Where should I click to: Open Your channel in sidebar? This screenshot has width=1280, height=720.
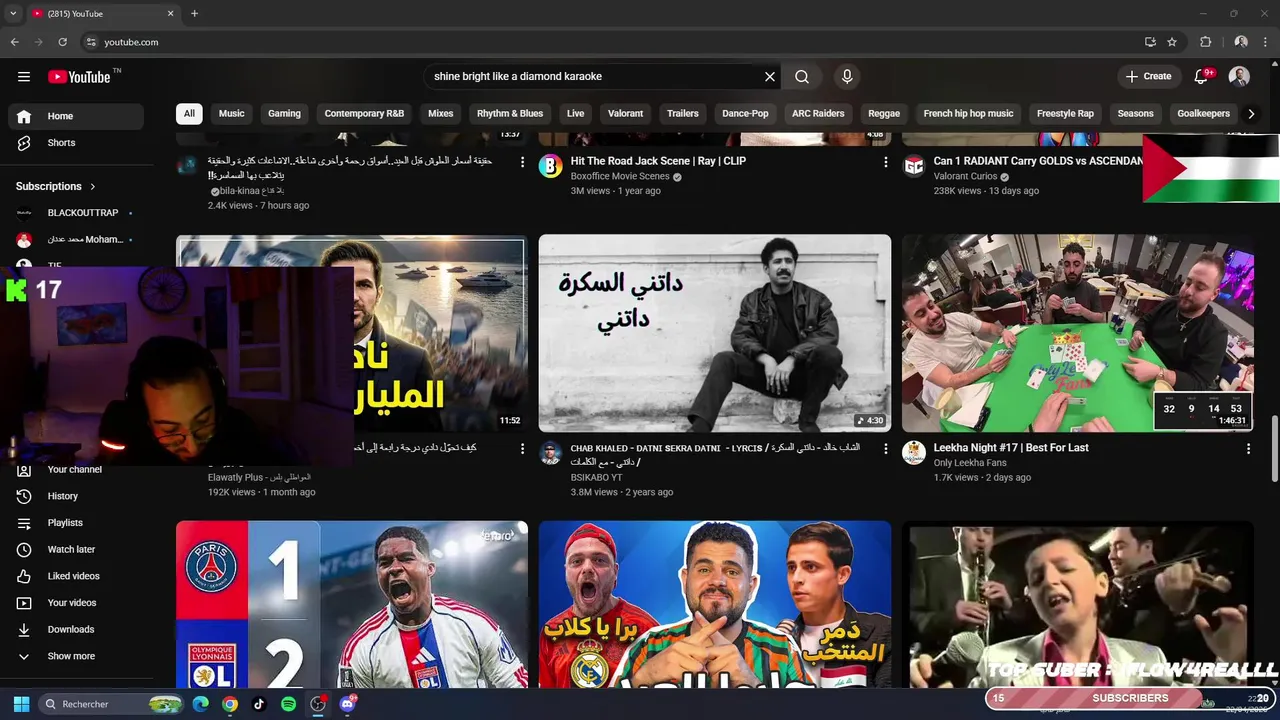(x=76, y=469)
